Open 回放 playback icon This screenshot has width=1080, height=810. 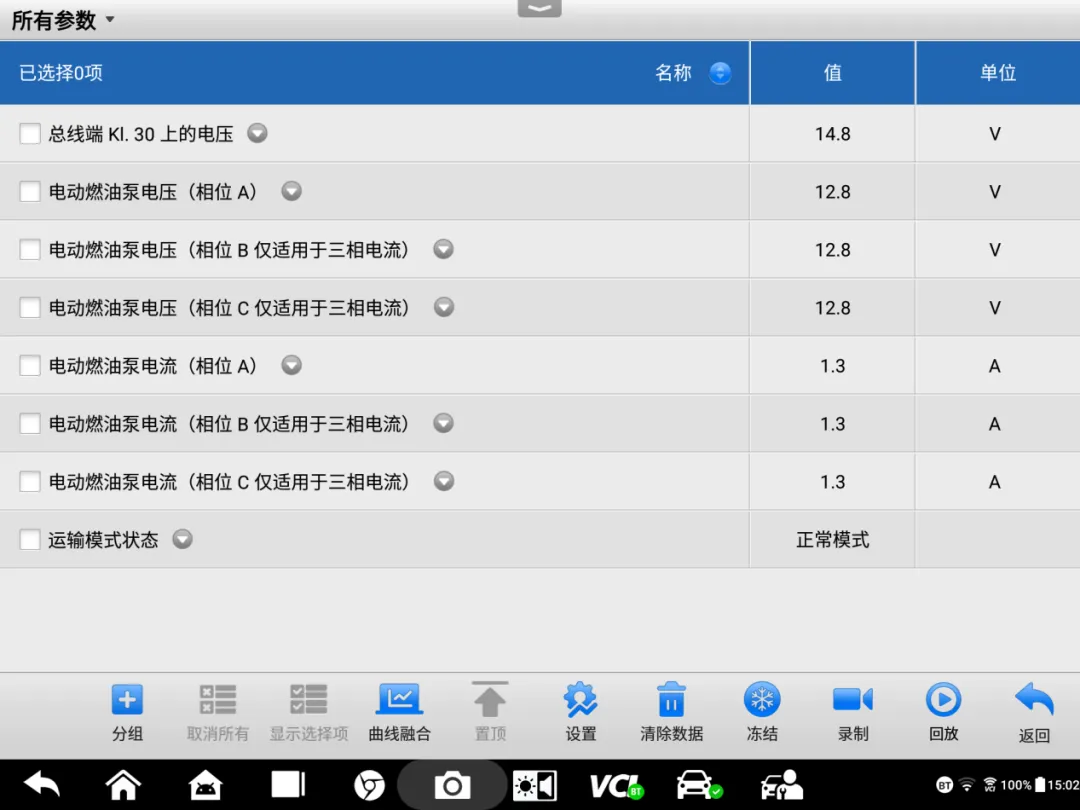[x=943, y=701]
